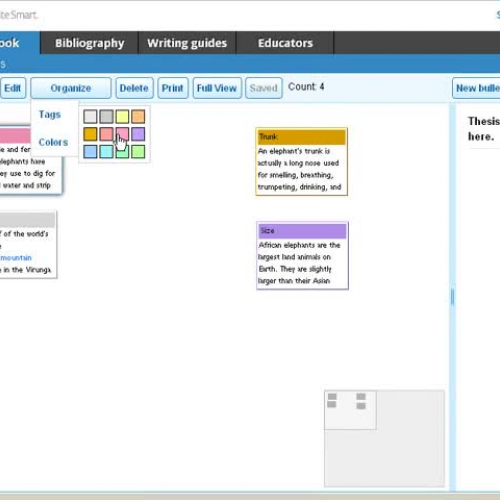Click the Delete button
Screen dimensions: 500x500
134,88
